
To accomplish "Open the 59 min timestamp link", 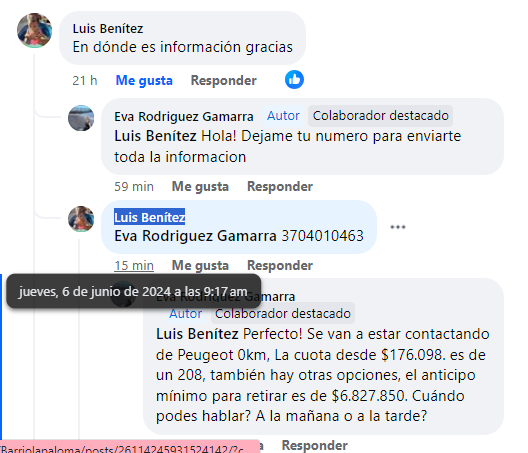I will pos(134,187).
